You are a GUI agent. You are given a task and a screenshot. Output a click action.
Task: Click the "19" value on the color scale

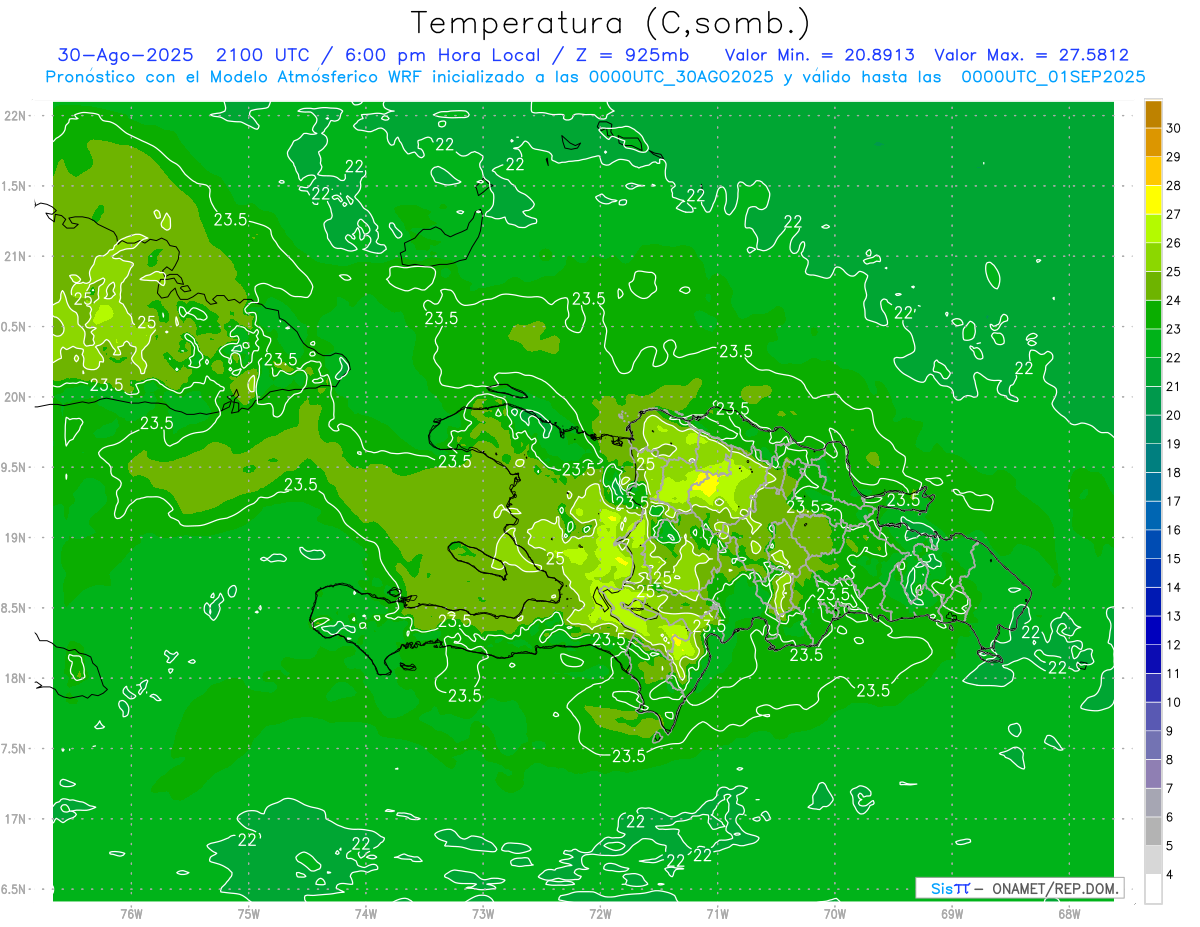click(1173, 444)
